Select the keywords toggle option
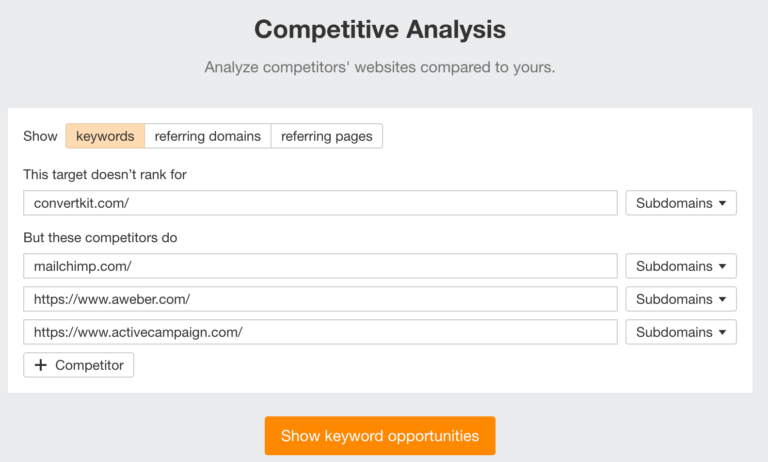The image size is (768, 462). [x=105, y=136]
